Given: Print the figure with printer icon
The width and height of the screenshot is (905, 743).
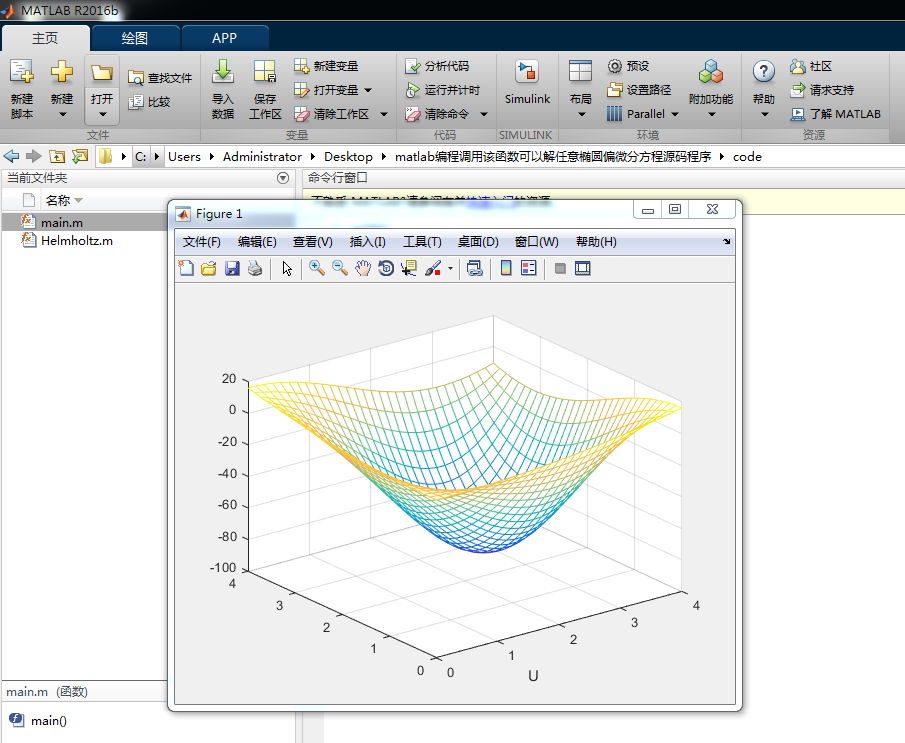Looking at the screenshot, I should [x=255, y=268].
